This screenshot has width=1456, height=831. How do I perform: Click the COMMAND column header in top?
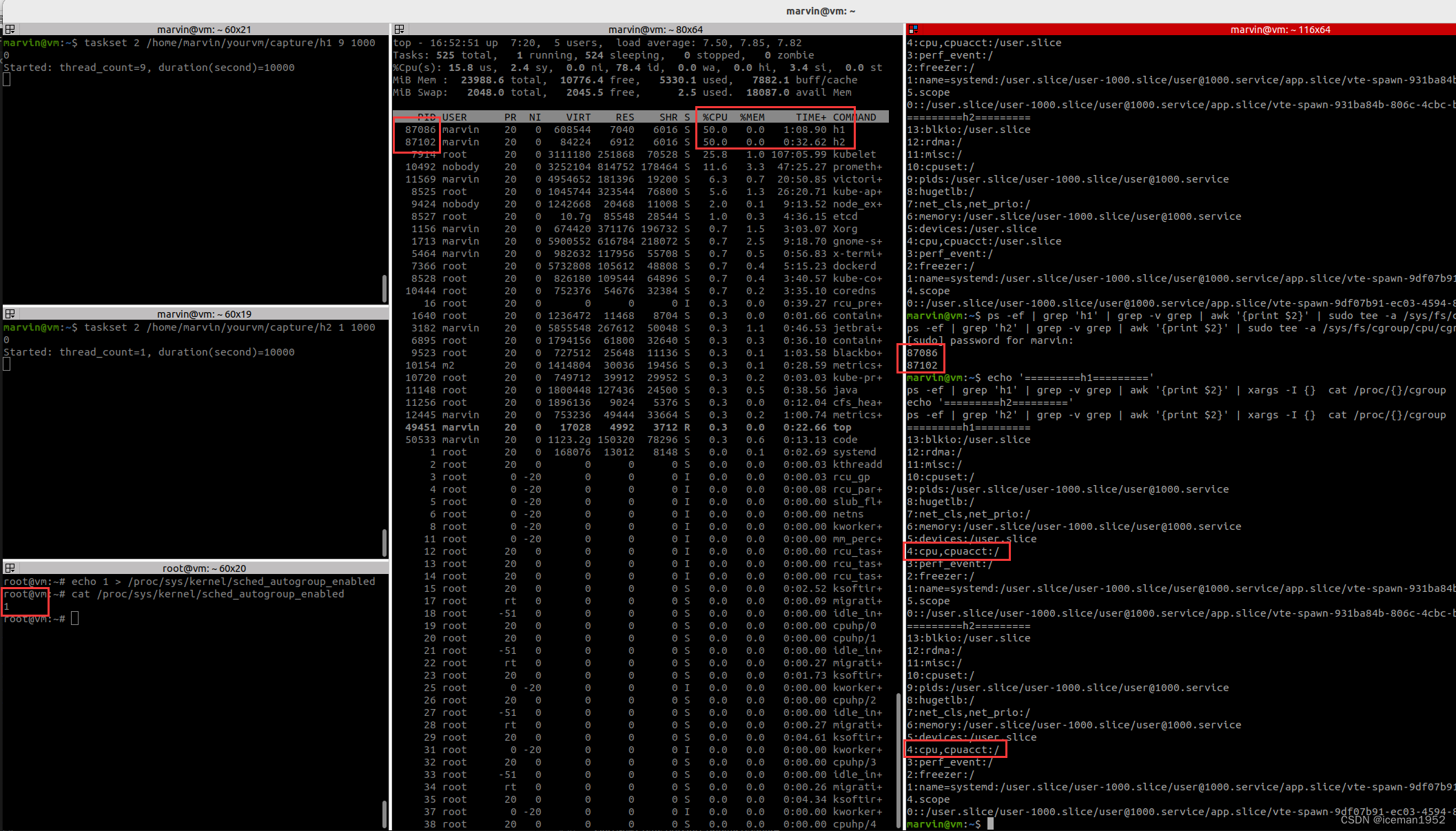pyautogui.click(x=854, y=117)
